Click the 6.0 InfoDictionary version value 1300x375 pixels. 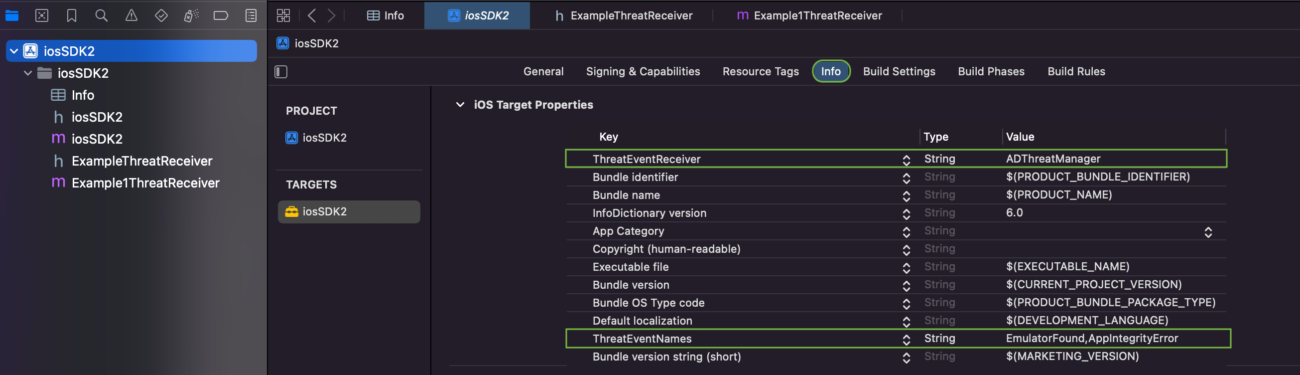coord(1014,213)
